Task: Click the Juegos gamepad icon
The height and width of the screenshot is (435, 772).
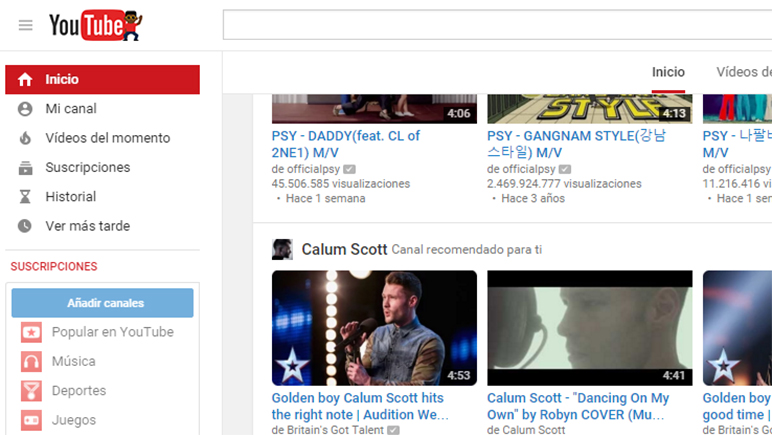Action: (31, 420)
